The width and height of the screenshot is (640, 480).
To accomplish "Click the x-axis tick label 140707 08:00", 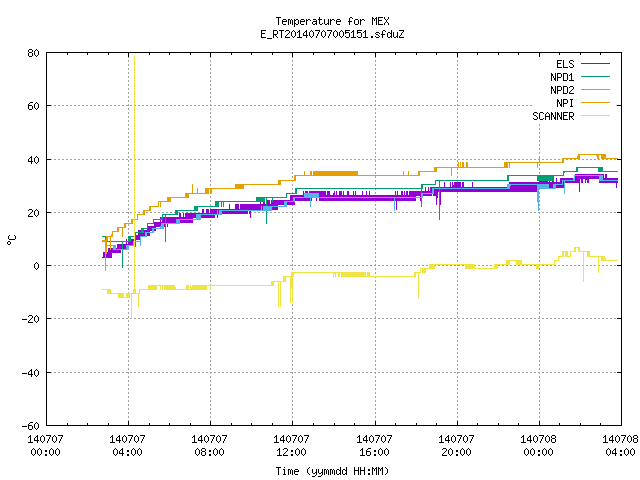I will click(210, 446).
